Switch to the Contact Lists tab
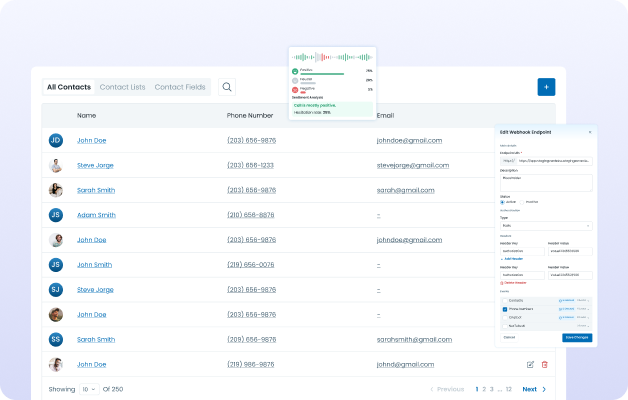The height and width of the screenshot is (400, 628). [122, 87]
